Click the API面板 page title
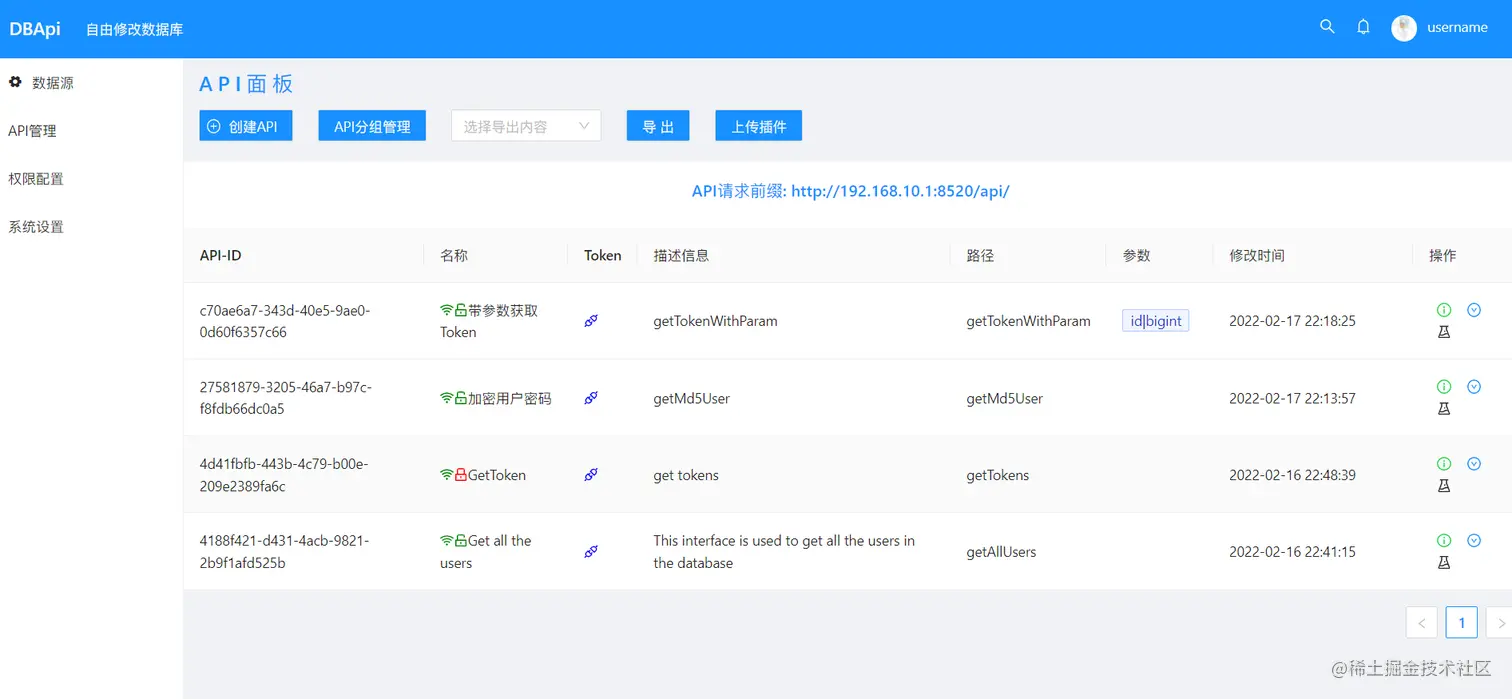This screenshot has width=1512, height=699. (x=246, y=84)
